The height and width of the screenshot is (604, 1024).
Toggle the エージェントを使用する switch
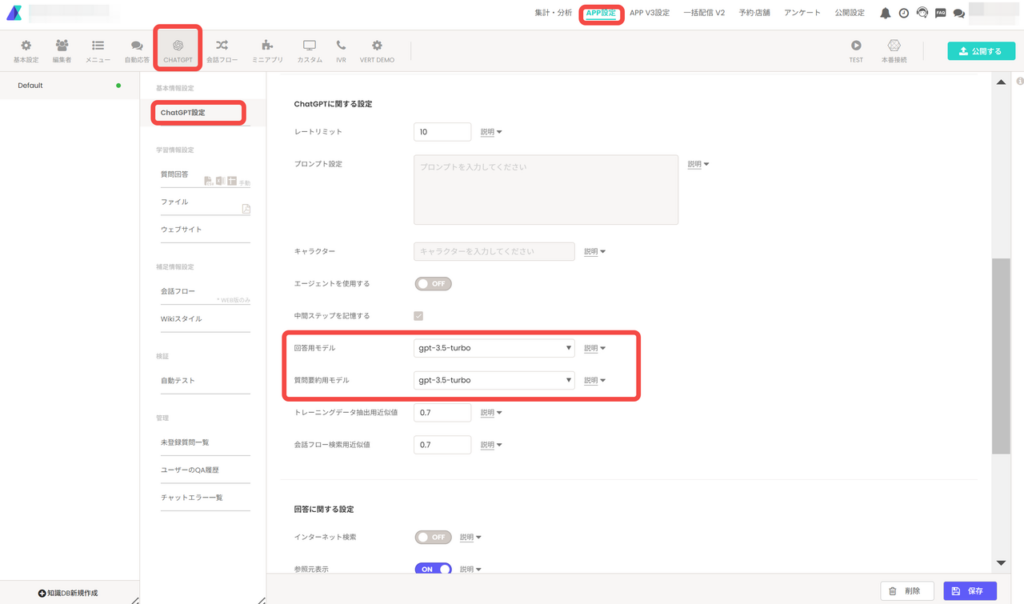click(433, 284)
